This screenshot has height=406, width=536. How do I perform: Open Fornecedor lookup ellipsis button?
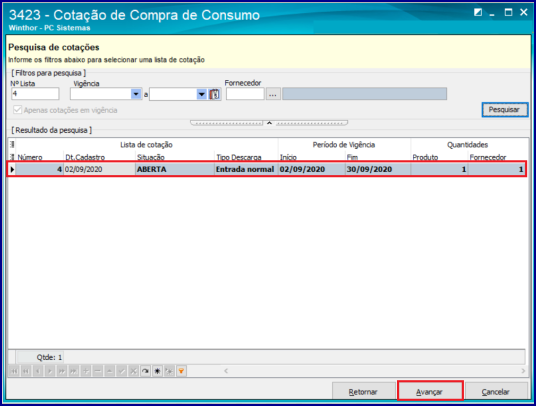273,94
